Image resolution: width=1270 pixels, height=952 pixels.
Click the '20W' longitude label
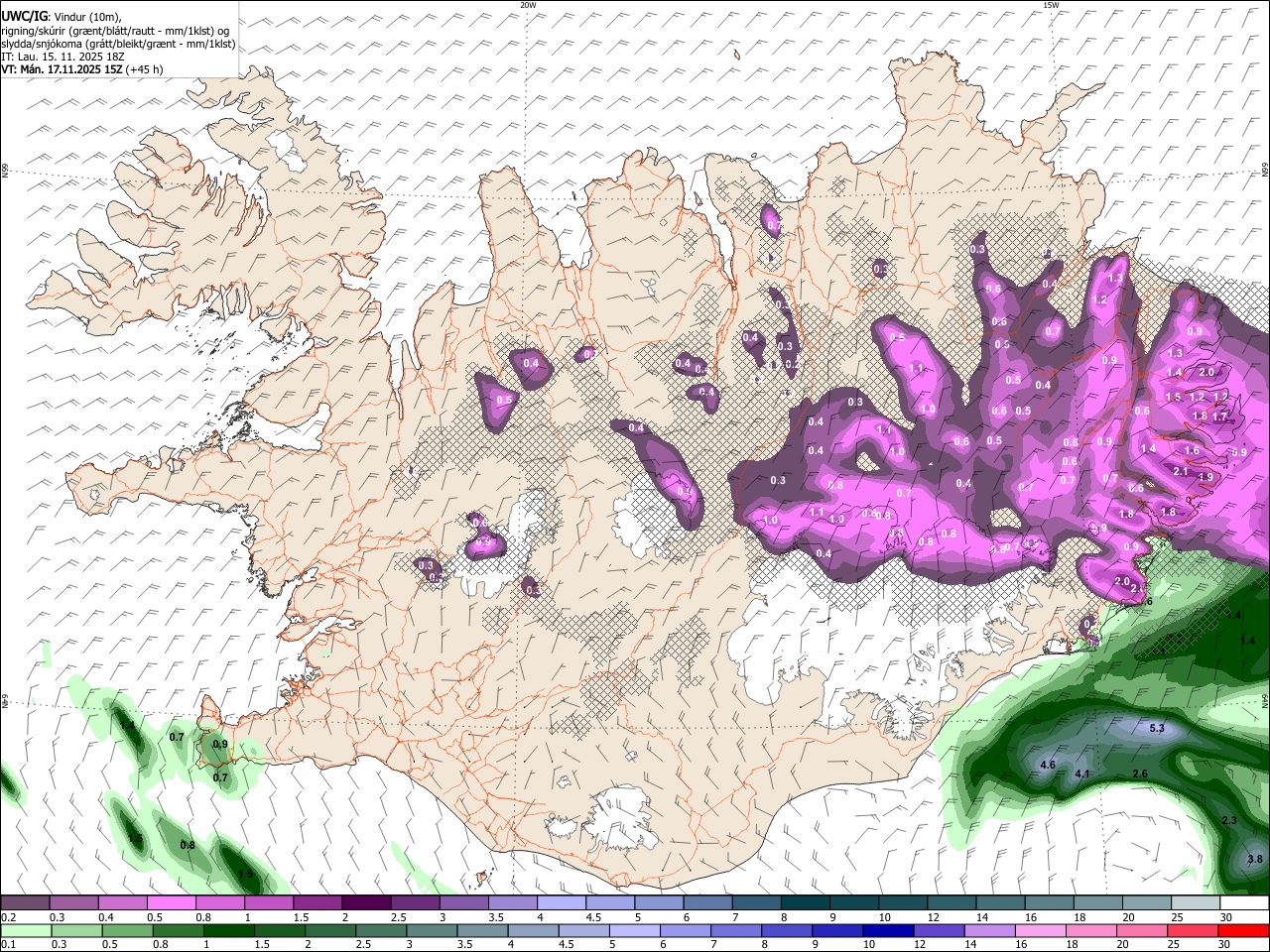528,5
